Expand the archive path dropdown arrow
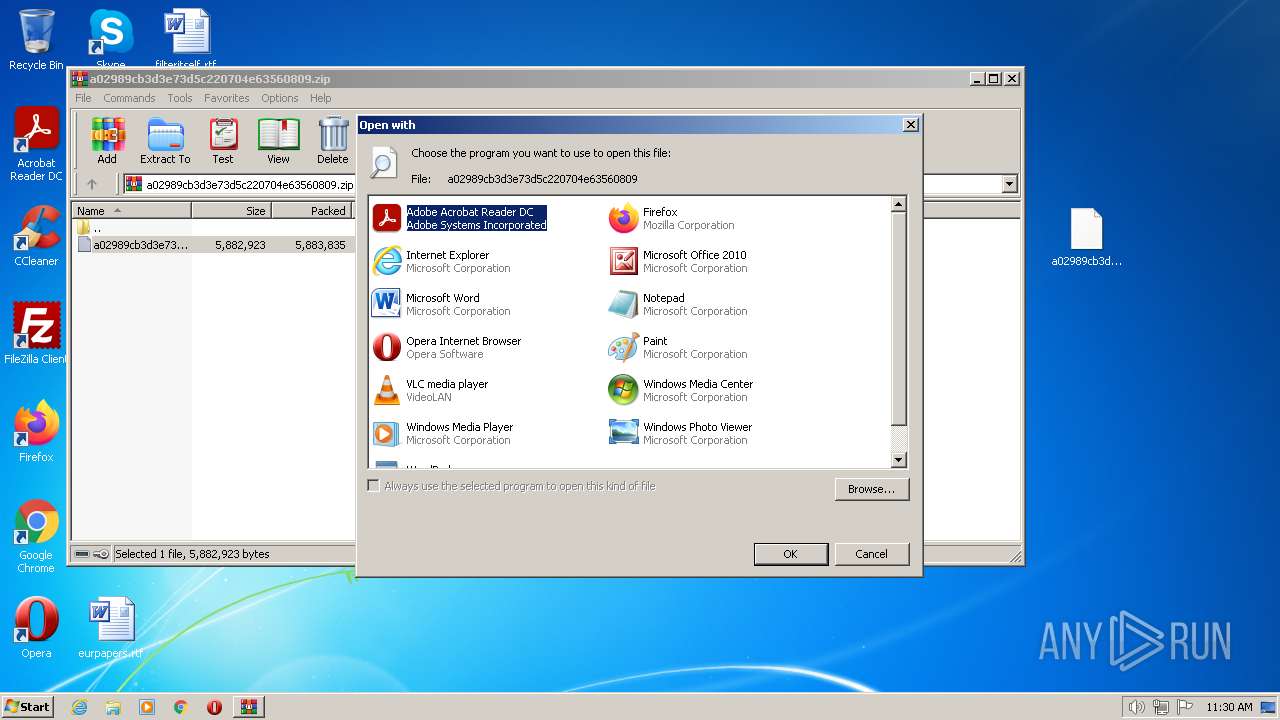1280x720 pixels. point(1009,184)
